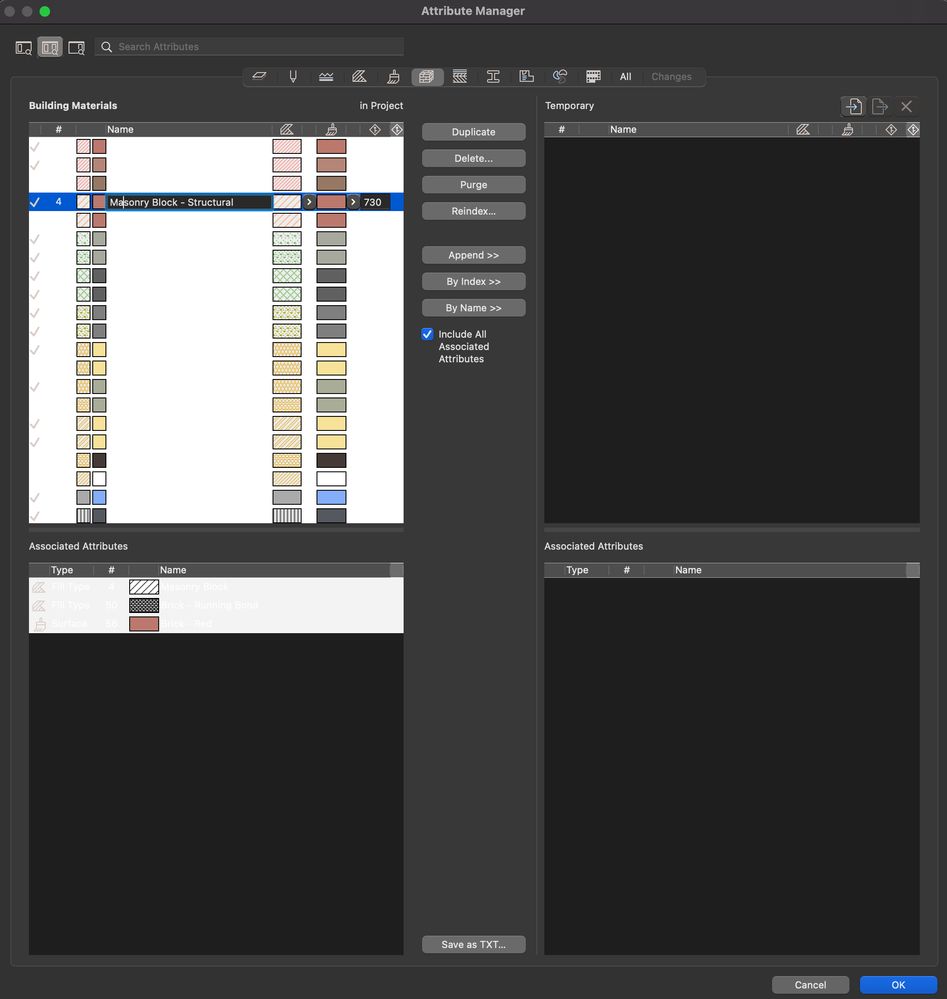Click Temporary list collision detection header icon
Viewport: 947px width, 999px height.
click(x=913, y=129)
